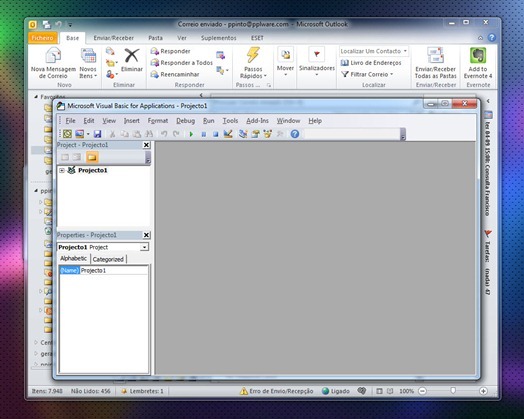Open the Format menu in VBA editor
Image resolution: width=524 pixels, height=419 pixels.
point(158,121)
